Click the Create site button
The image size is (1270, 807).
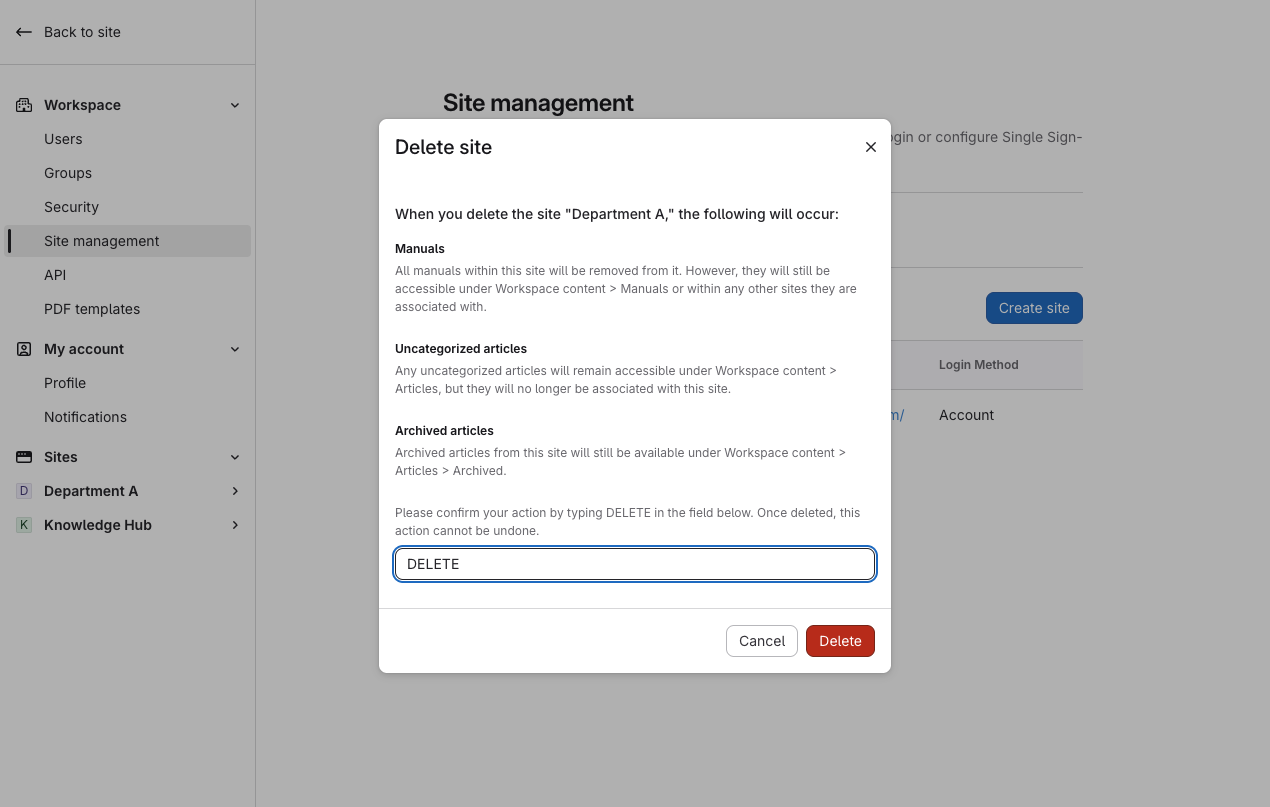point(1034,308)
